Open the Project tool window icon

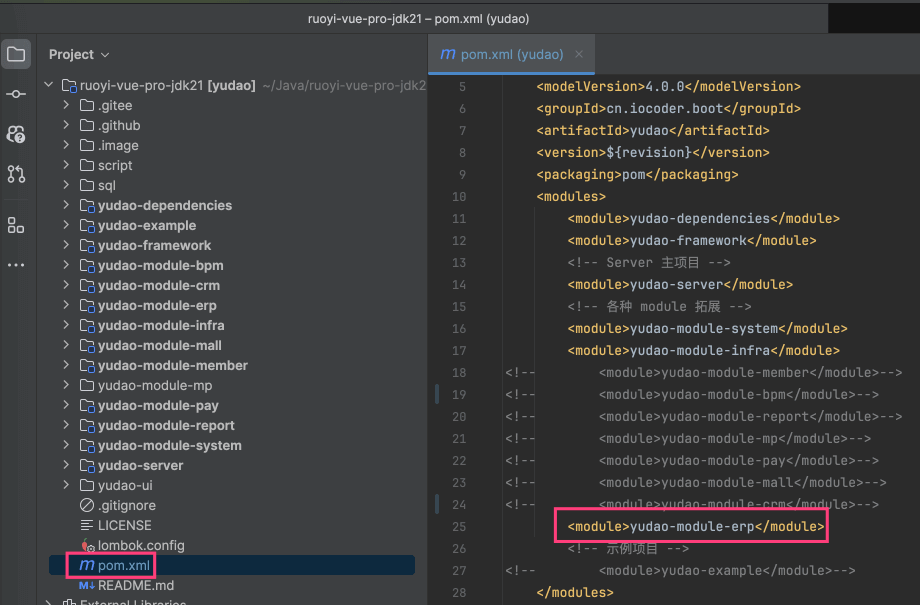[16, 54]
